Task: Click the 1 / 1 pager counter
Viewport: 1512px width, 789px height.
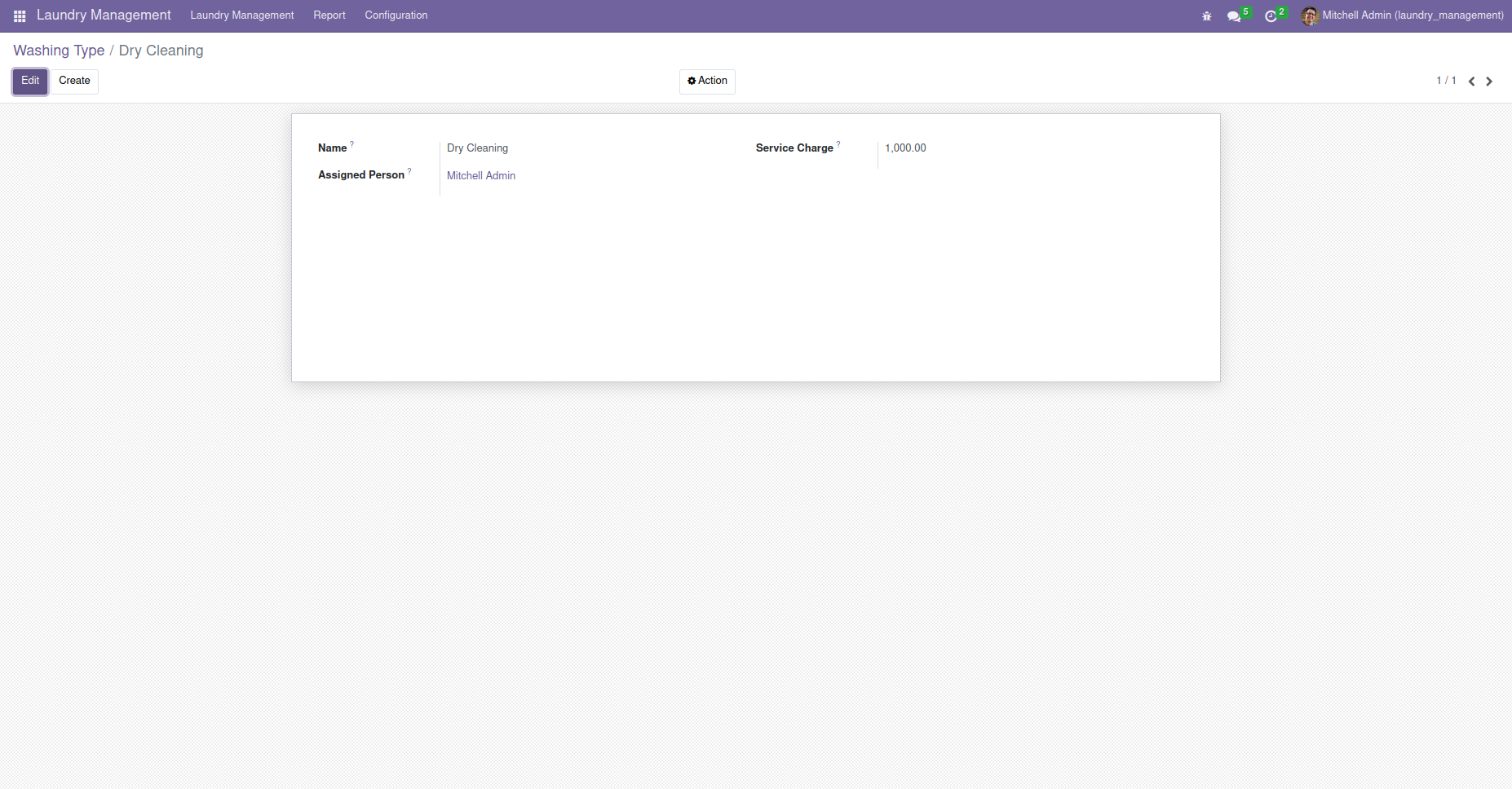Action: 1446,81
